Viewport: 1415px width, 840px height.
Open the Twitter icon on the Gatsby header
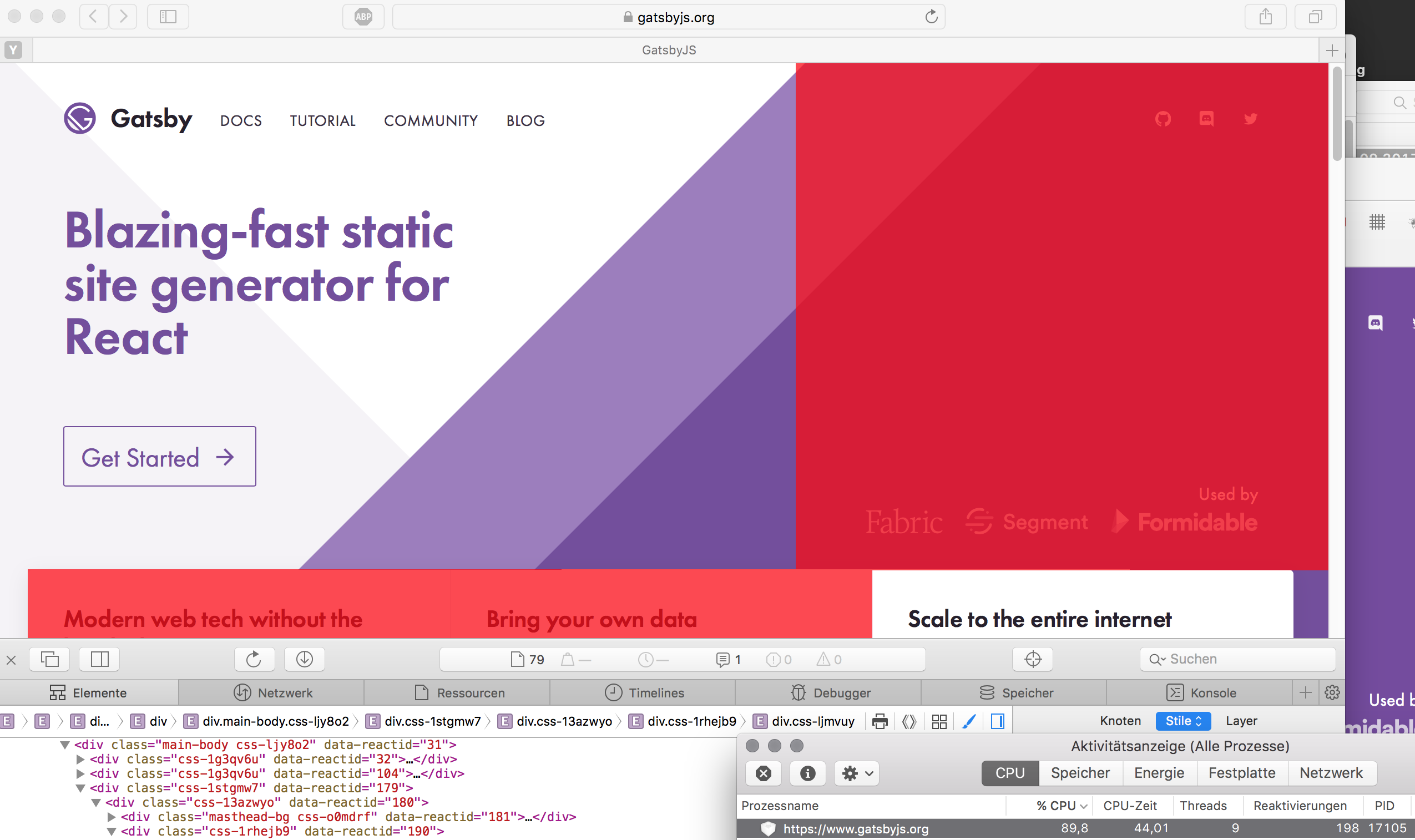click(1251, 119)
